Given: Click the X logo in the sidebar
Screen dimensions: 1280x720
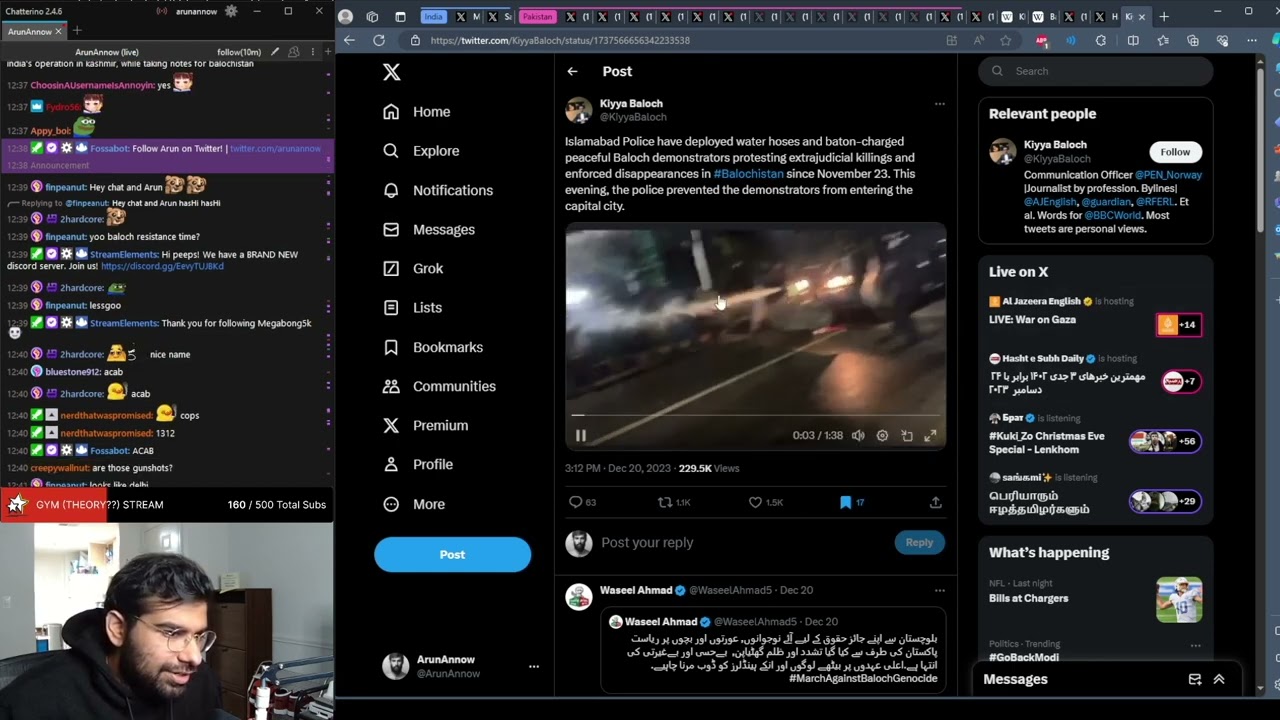Looking at the screenshot, I should click(x=391, y=72).
